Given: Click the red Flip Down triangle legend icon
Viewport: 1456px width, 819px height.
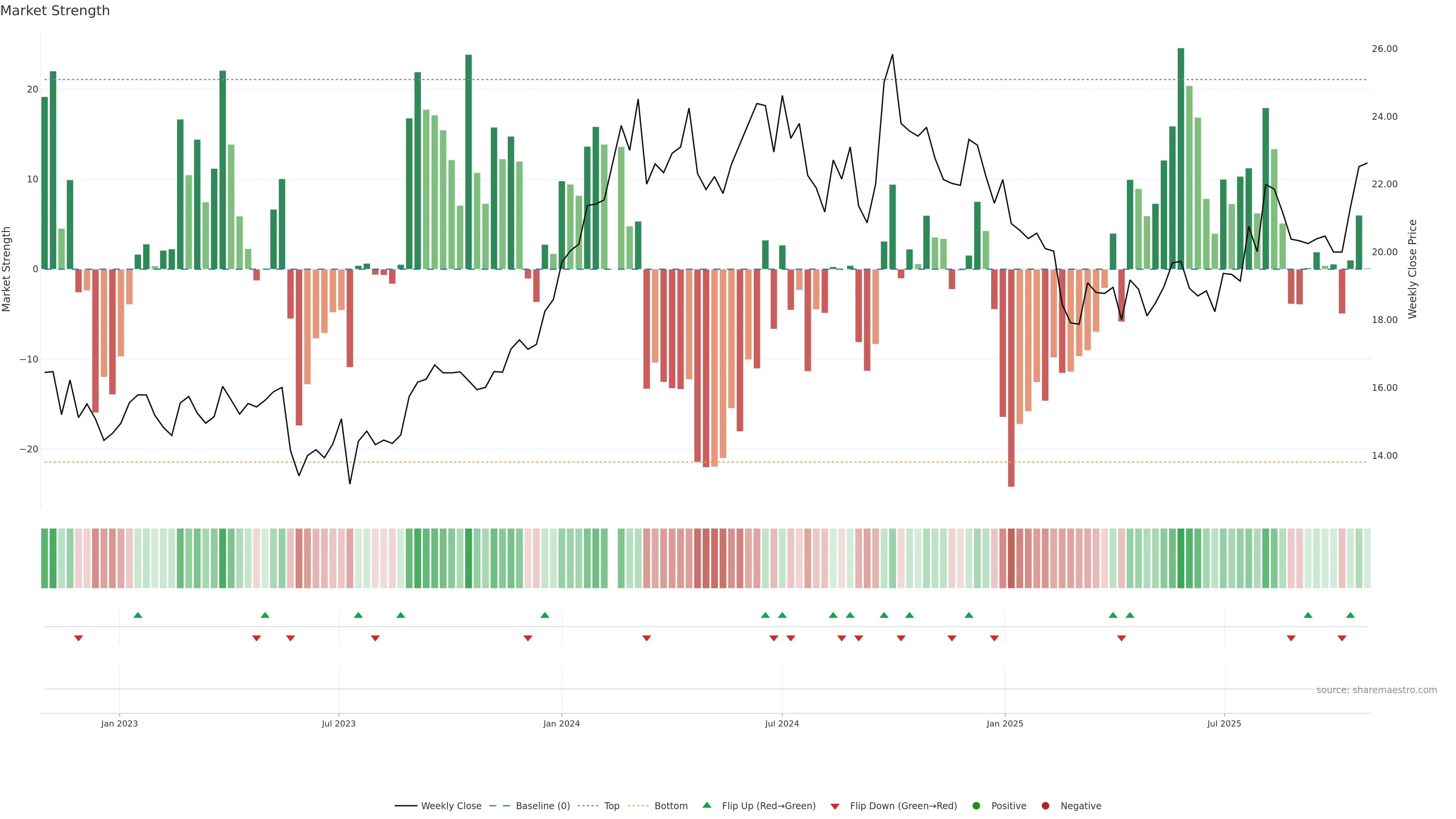Looking at the screenshot, I should [x=835, y=806].
